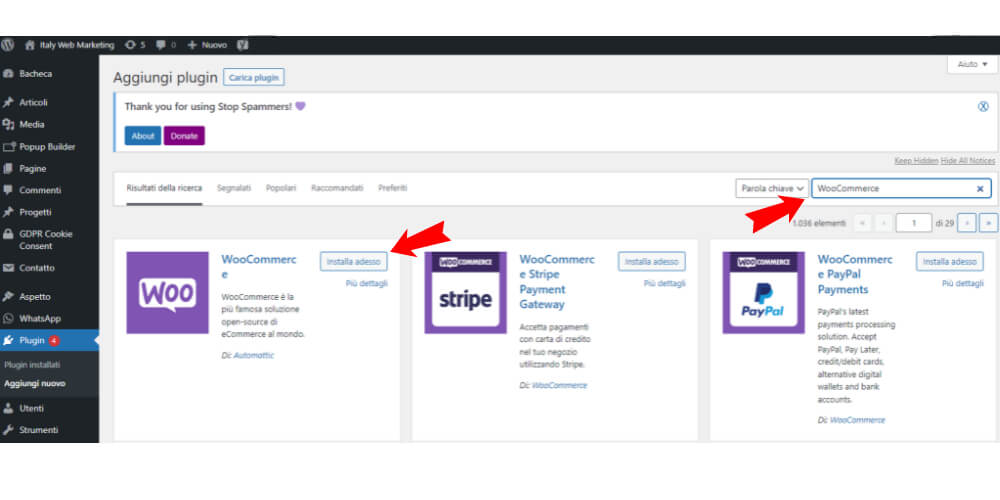Image resolution: width=1000 pixels, height=500 pixels.
Task: Open WhatsApp menu in sidebar
Action: (x=40, y=318)
